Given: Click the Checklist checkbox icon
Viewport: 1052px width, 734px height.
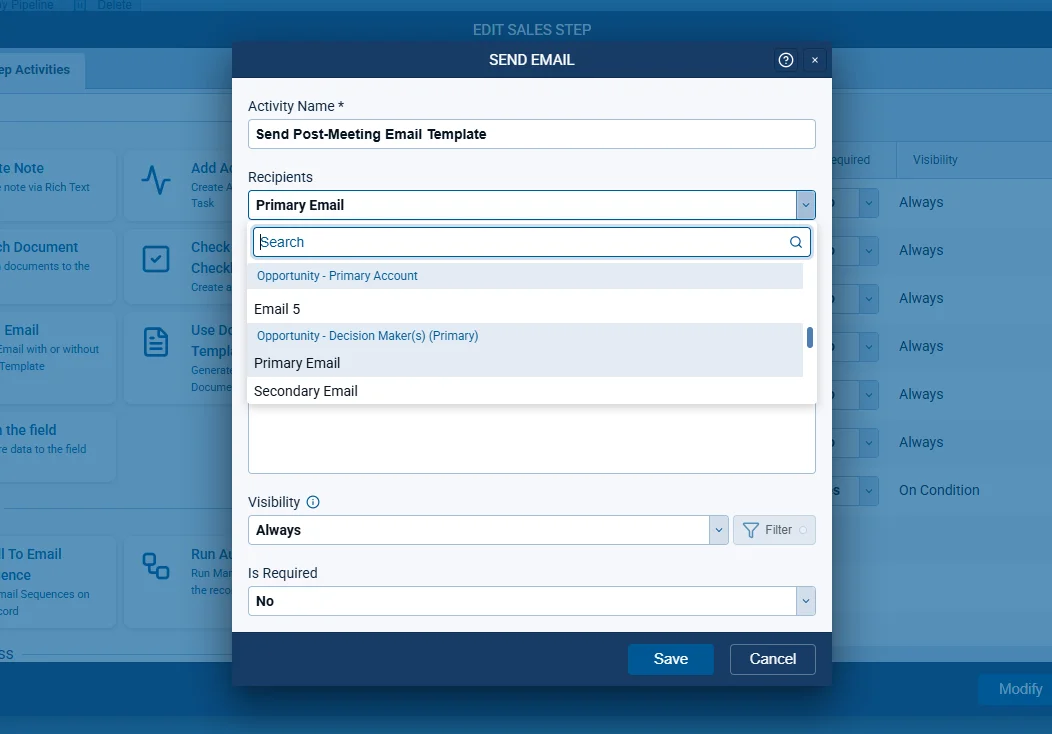Looking at the screenshot, I should click(x=156, y=259).
